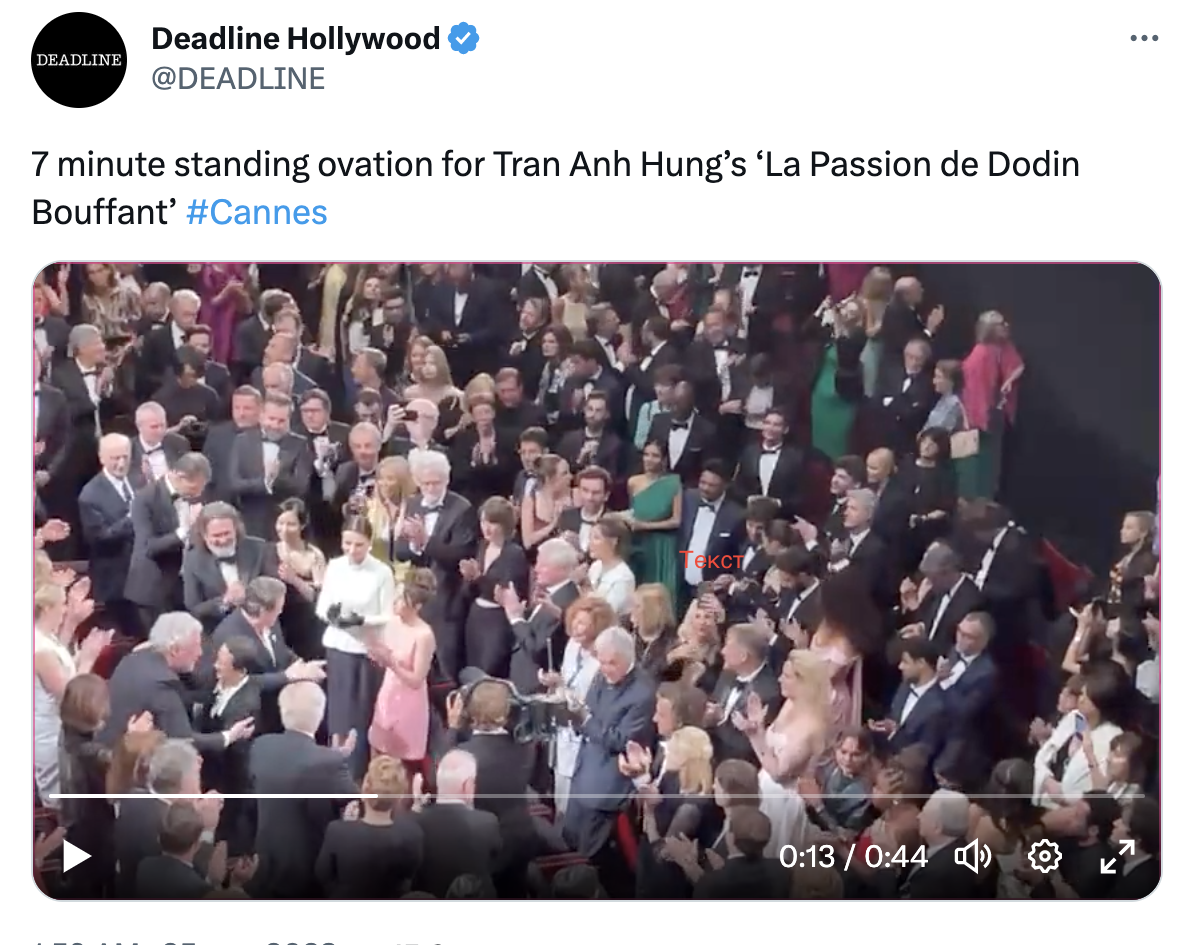Click the 0:44 total duration readout
This screenshot has width=1181, height=945.
896,857
